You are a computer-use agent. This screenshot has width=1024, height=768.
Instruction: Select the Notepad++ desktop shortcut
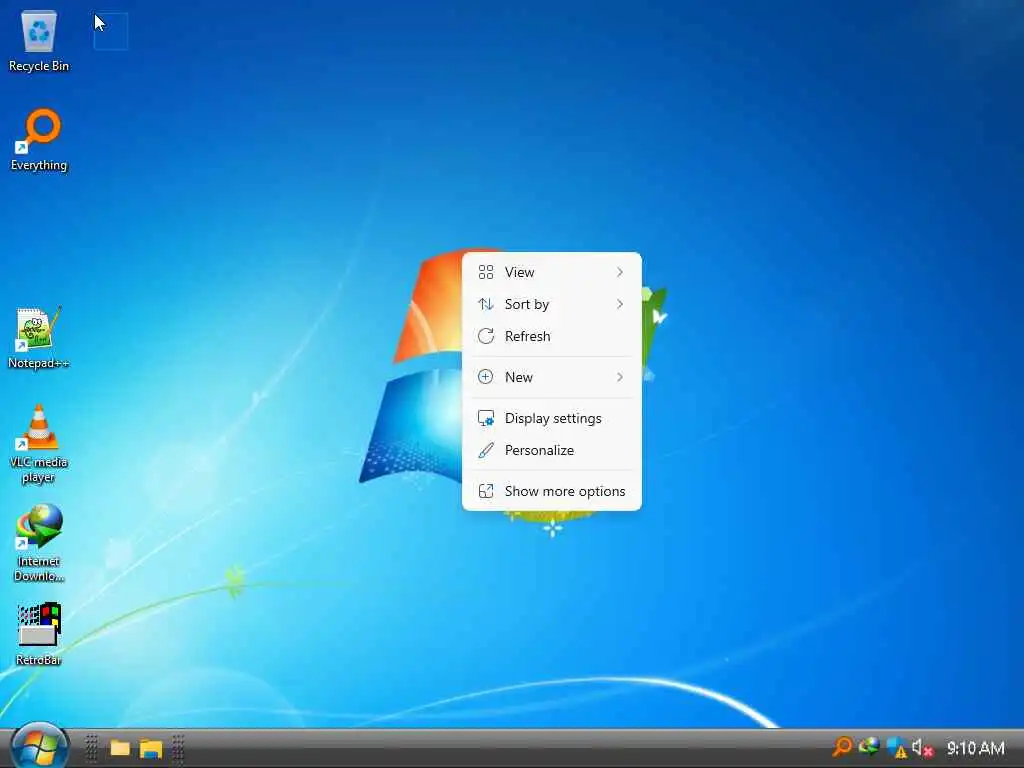[x=39, y=338]
